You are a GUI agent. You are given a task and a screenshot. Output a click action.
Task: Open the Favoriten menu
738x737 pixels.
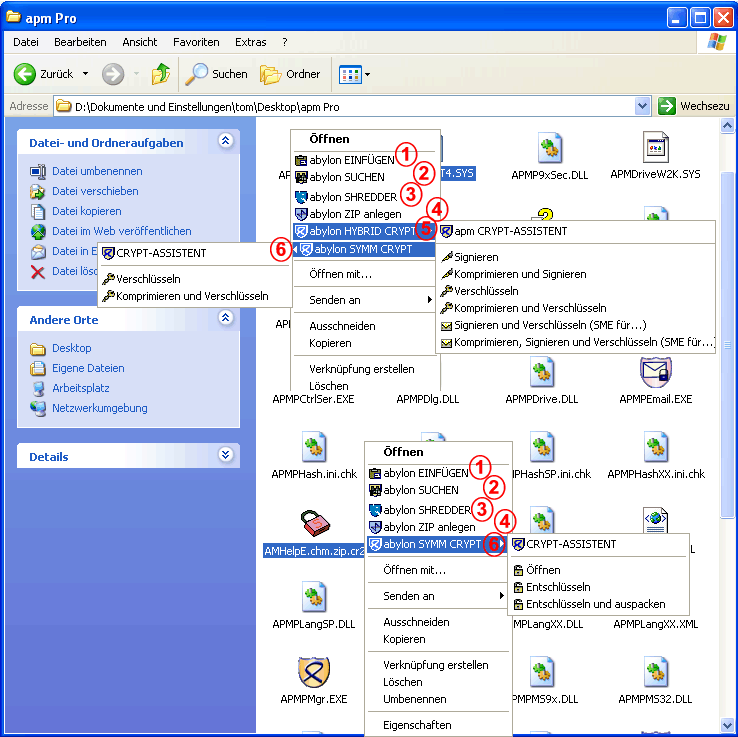(x=196, y=42)
